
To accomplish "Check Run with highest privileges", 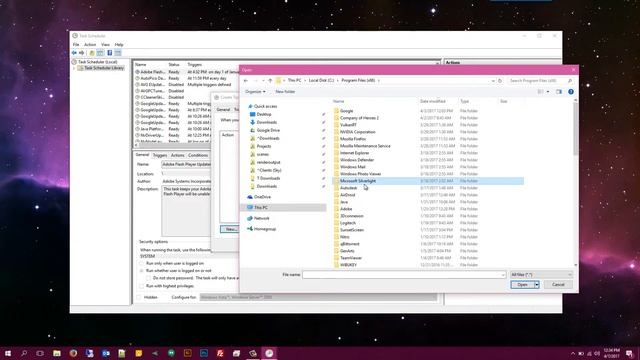I will point(142,286).
